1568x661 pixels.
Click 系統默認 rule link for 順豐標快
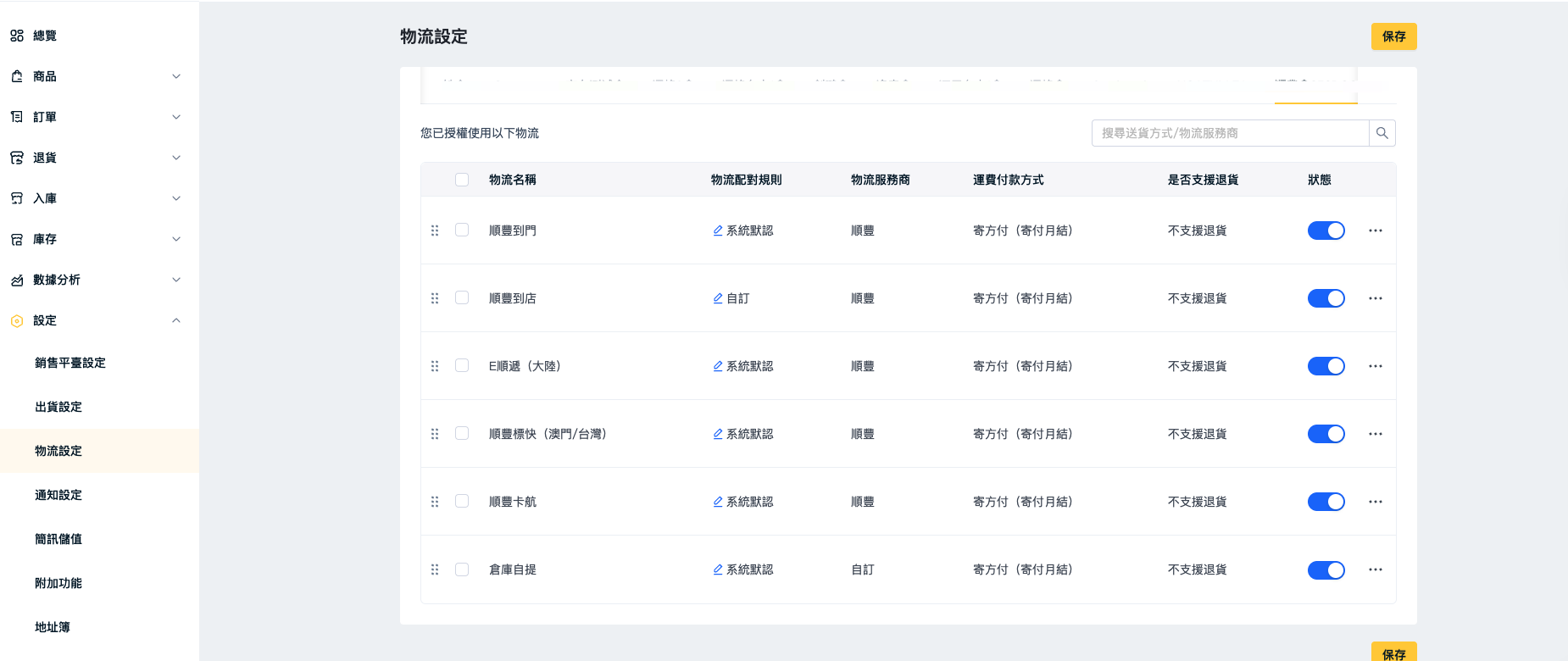pos(749,434)
